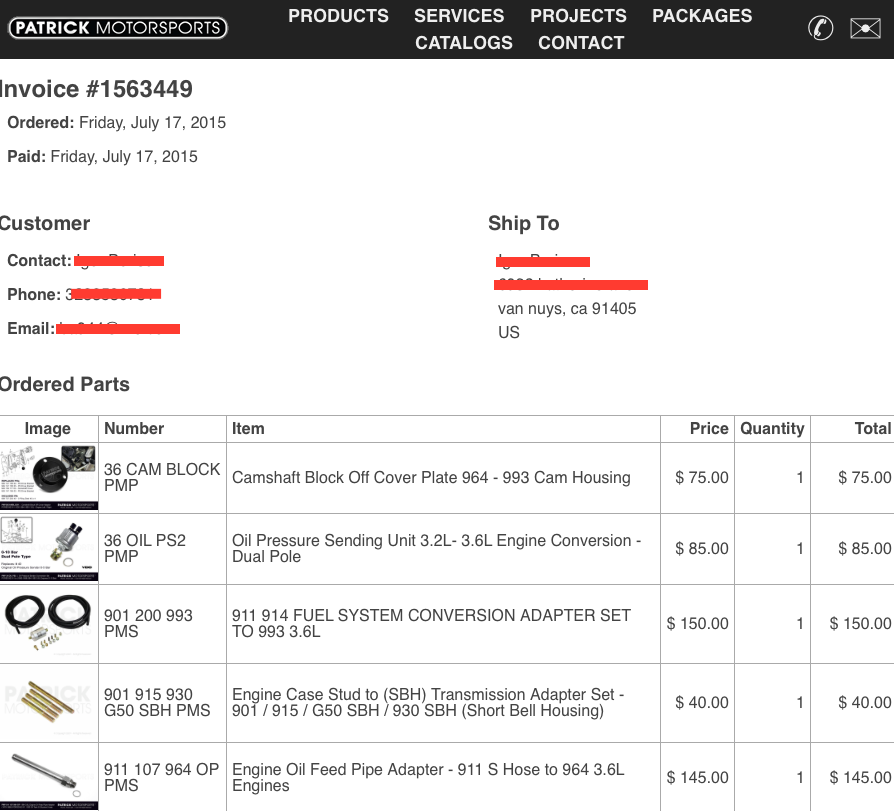Select part number 901 915 930 G50 SBH PMS
Image resolution: width=894 pixels, height=811 pixels.
click(x=157, y=702)
